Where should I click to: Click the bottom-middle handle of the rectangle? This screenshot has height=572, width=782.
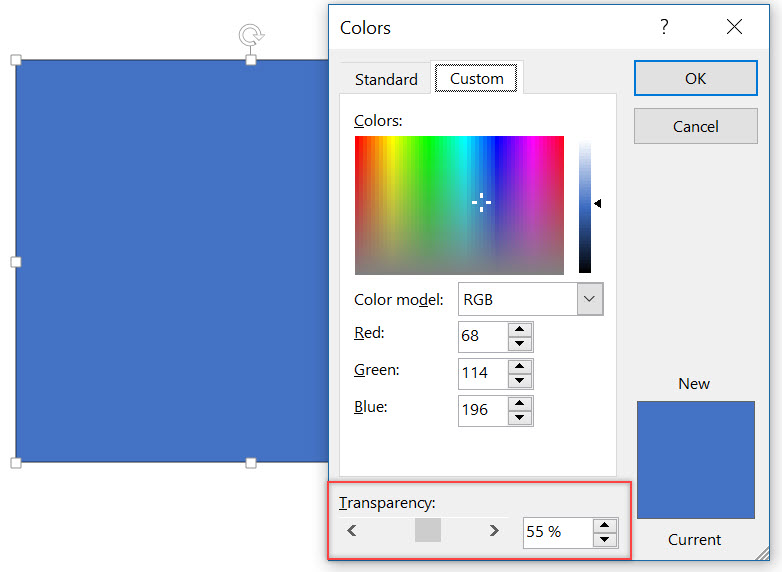tap(251, 463)
